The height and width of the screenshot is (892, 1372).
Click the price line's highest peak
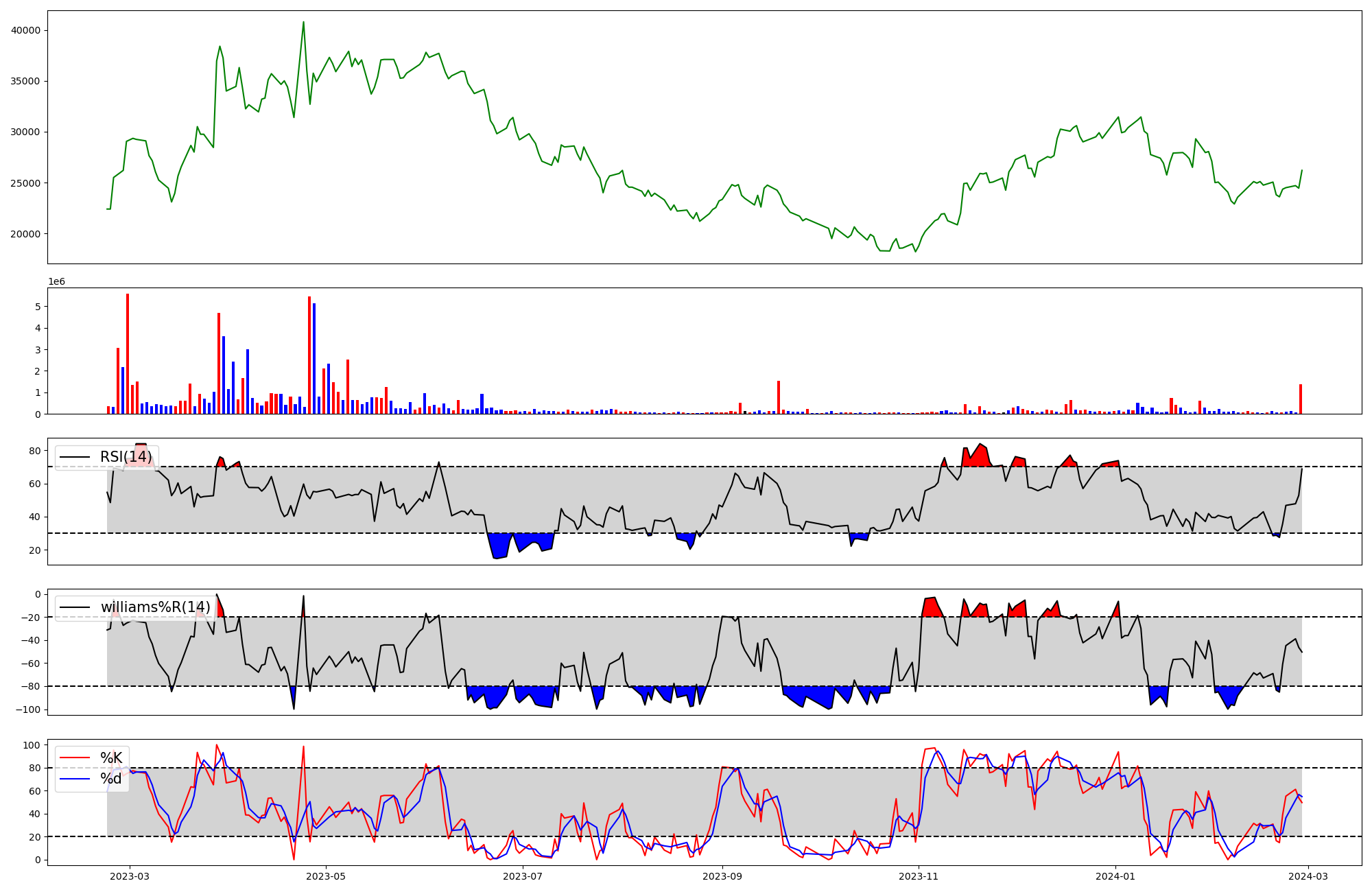click(x=304, y=23)
